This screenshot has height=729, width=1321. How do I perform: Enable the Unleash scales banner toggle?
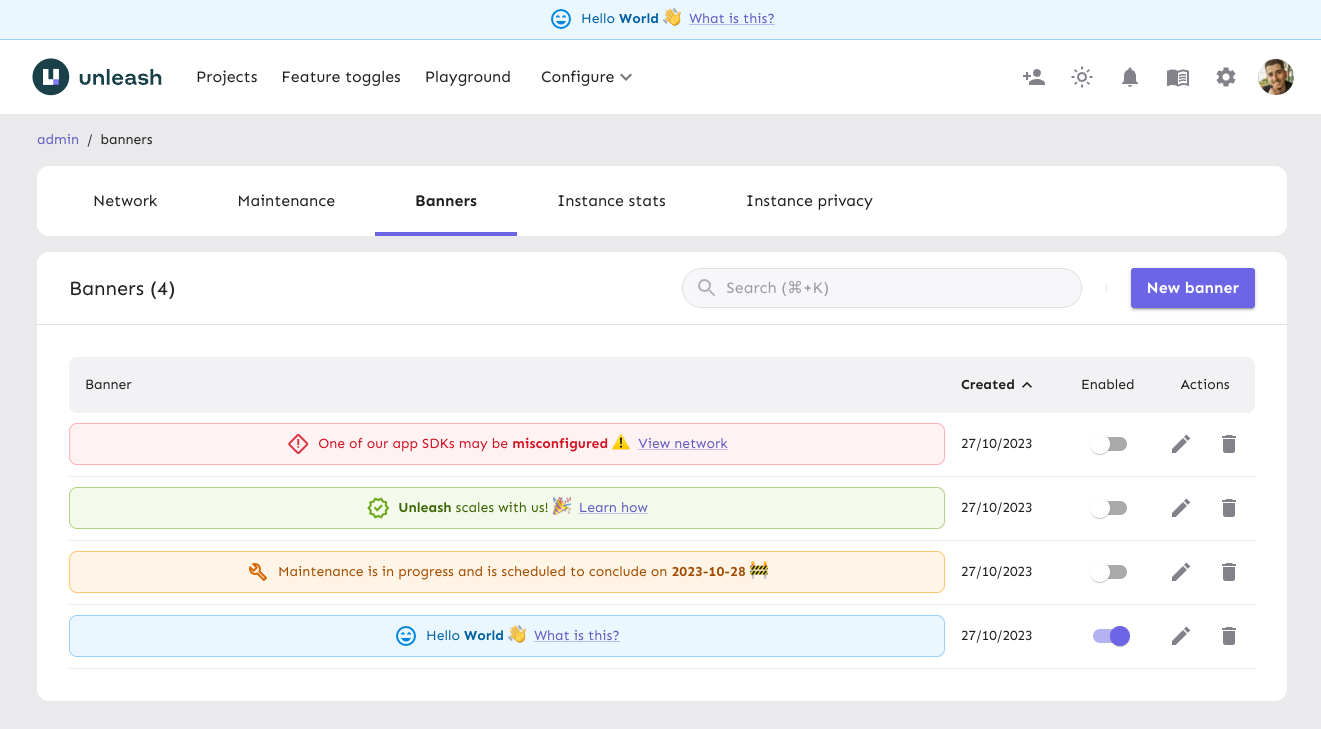(x=1108, y=508)
